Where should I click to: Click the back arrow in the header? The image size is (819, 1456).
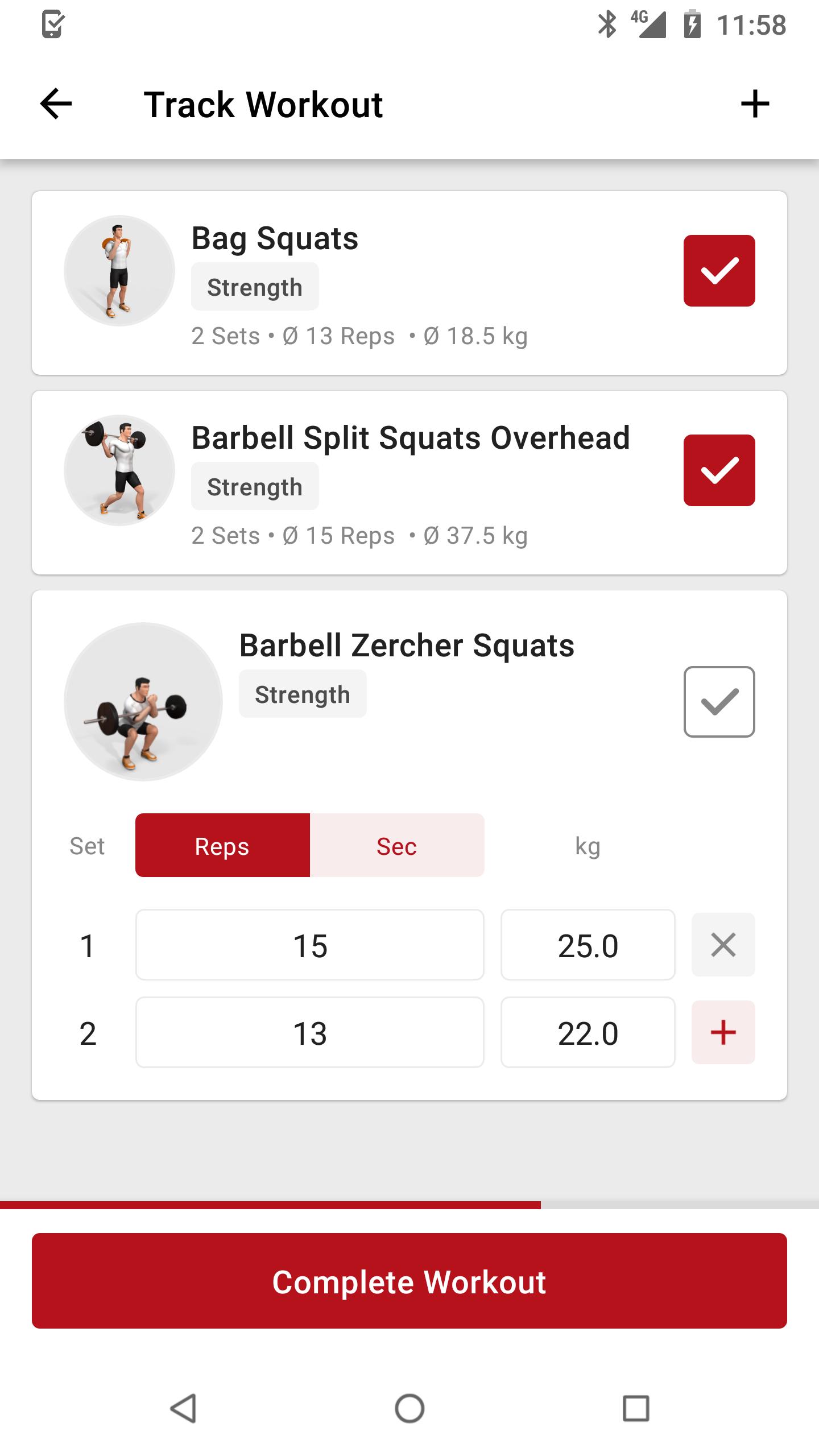55,104
